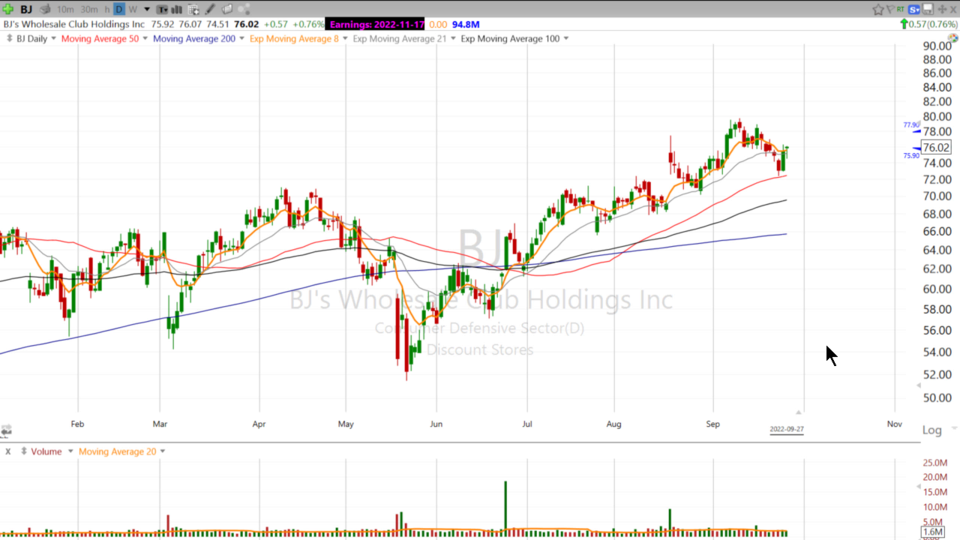Open the text annotation tool dropdown
This screenshot has width=960, height=540.
click(x=162, y=9)
